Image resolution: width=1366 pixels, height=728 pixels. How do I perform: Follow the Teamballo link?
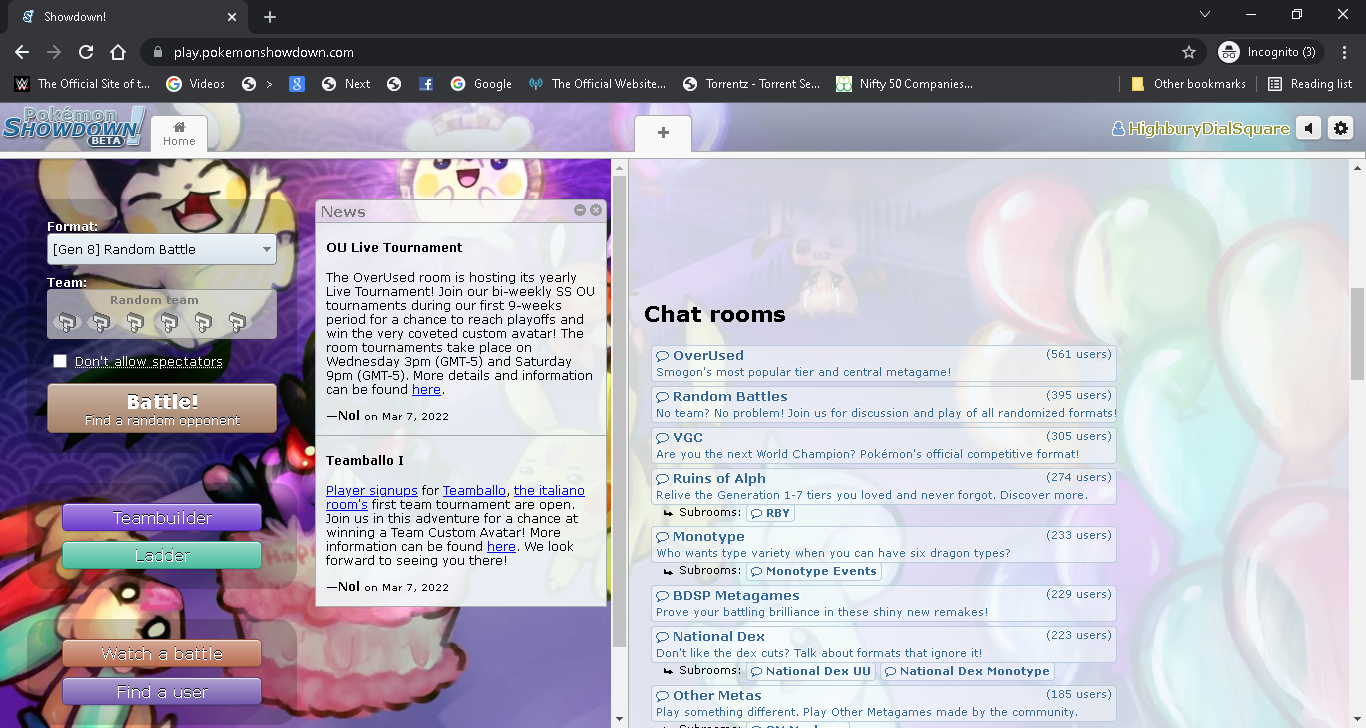coord(474,490)
